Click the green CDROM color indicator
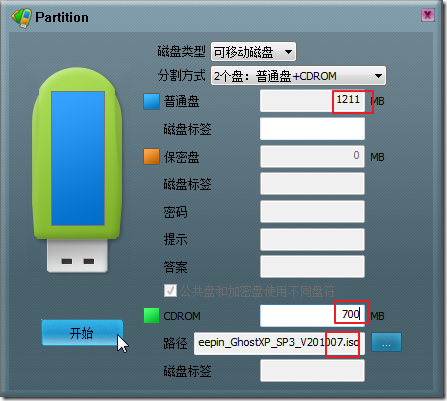447x401 pixels. pyautogui.click(x=151, y=316)
